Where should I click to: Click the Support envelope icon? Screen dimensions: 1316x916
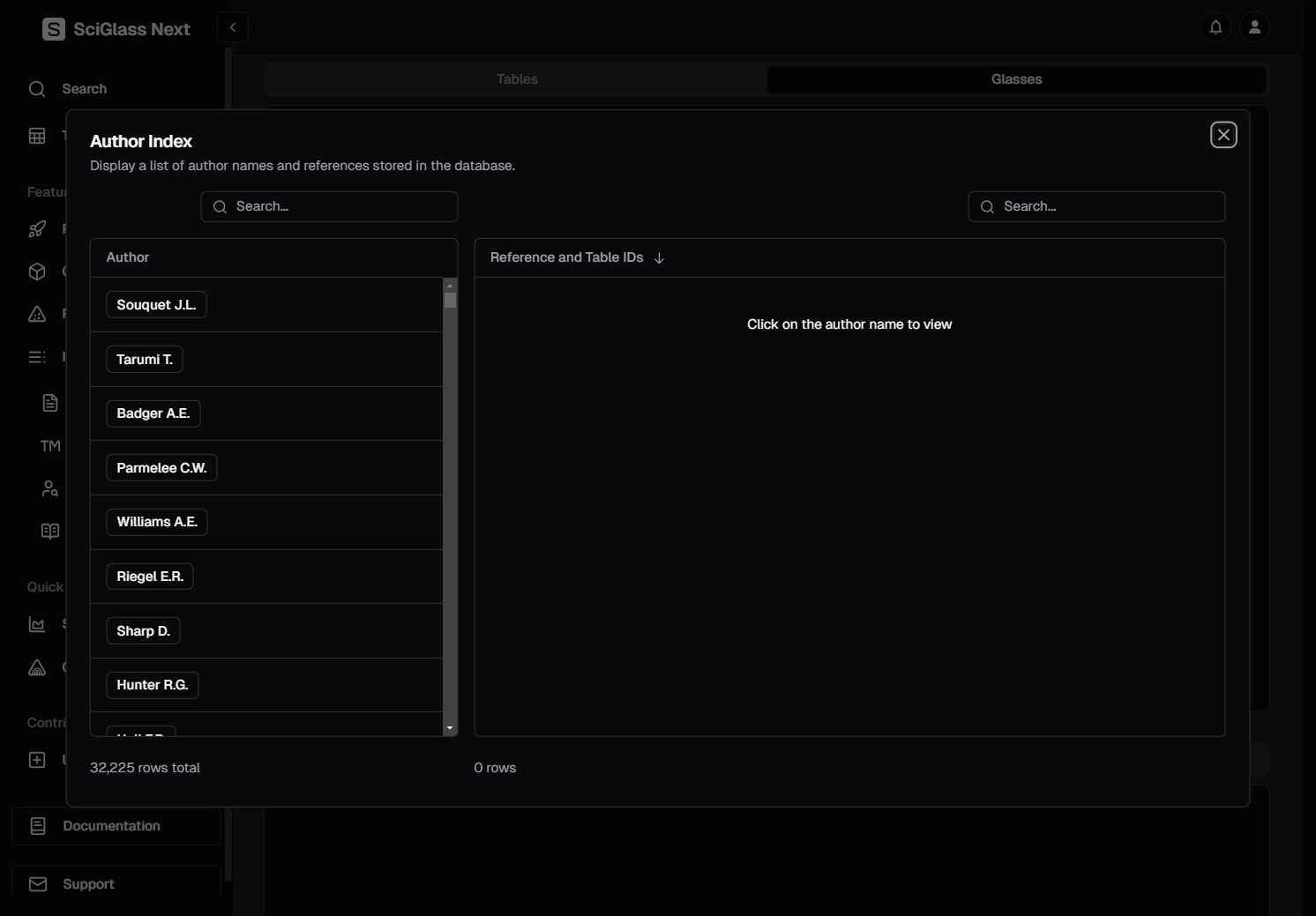pos(38,884)
